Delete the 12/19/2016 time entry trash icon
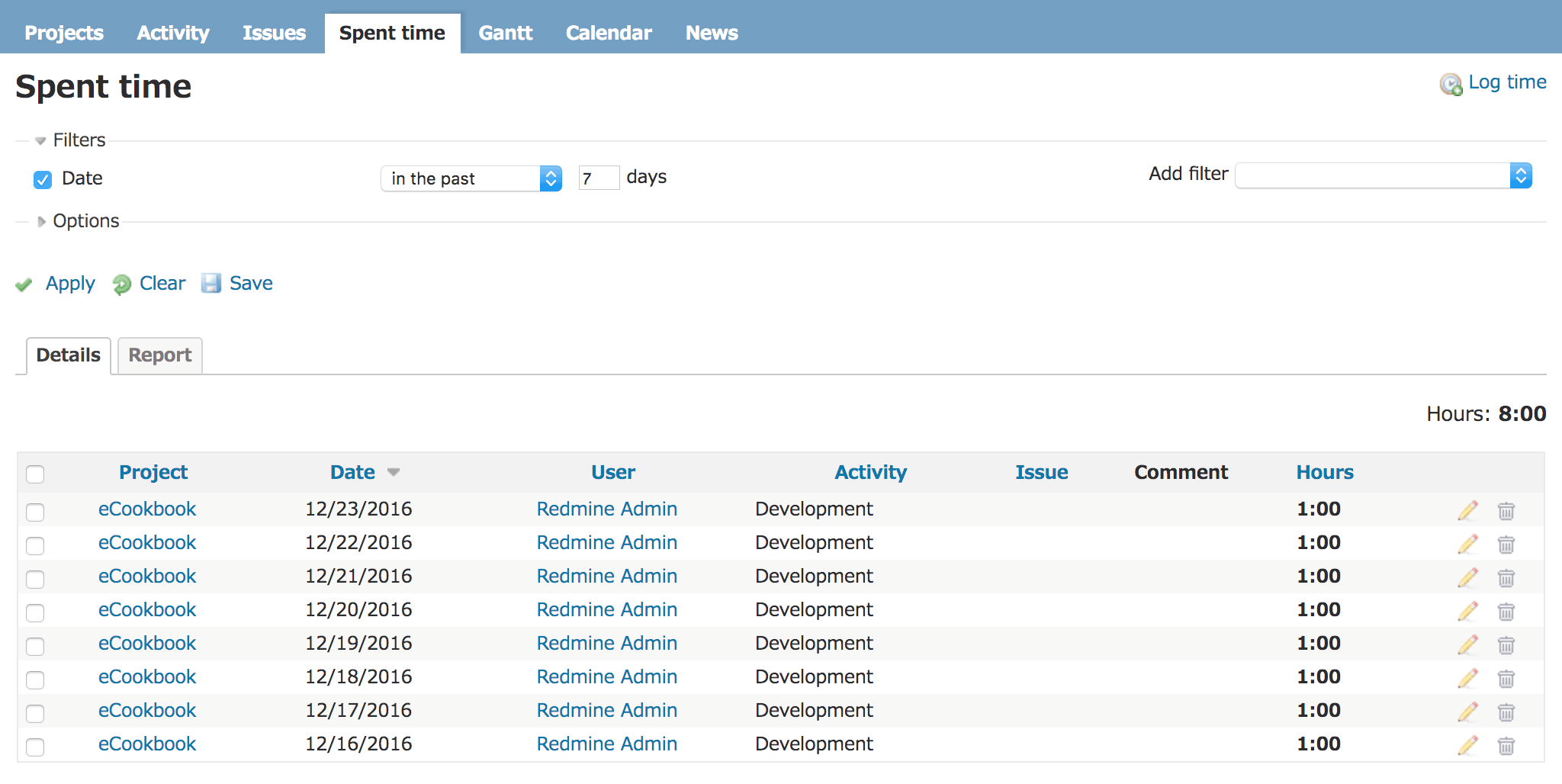1562x784 pixels. click(1506, 644)
